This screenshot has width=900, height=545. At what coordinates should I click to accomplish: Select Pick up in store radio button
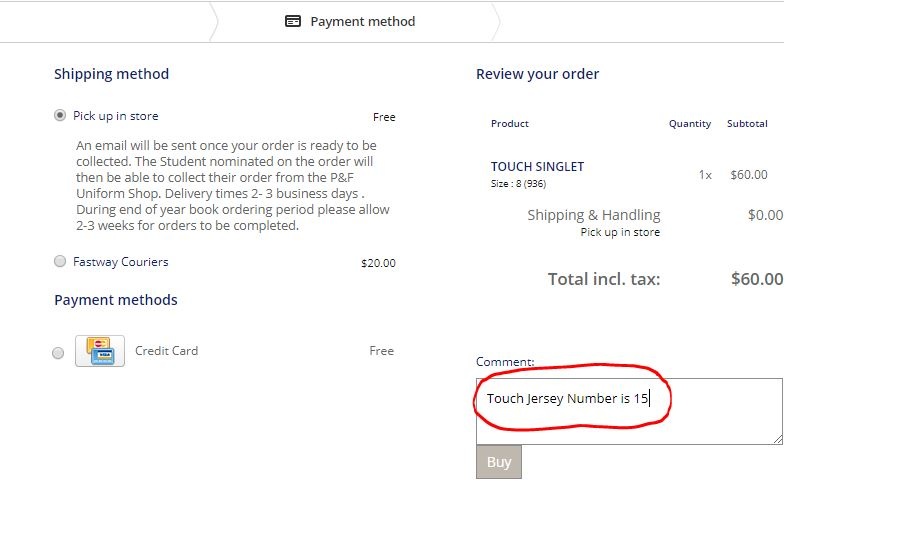tap(60, 115)
